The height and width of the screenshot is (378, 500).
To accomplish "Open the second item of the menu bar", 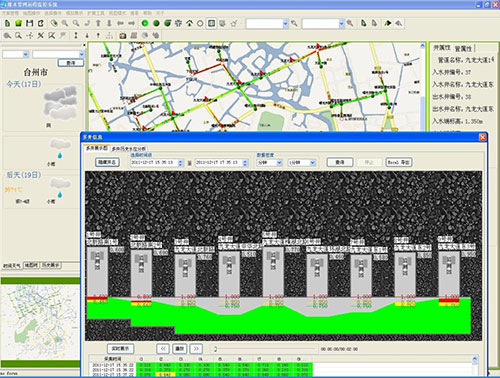I will (x=31, y=13).
